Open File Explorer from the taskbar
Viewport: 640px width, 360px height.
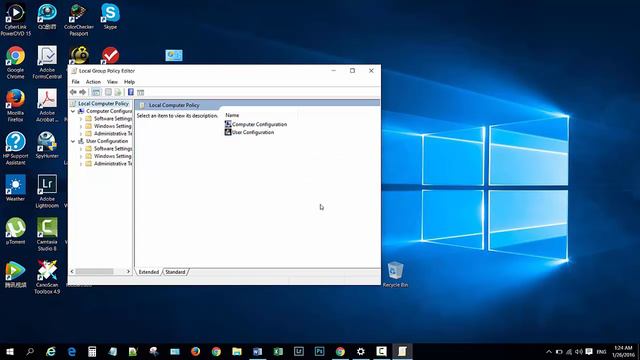[x=237, y=351]
